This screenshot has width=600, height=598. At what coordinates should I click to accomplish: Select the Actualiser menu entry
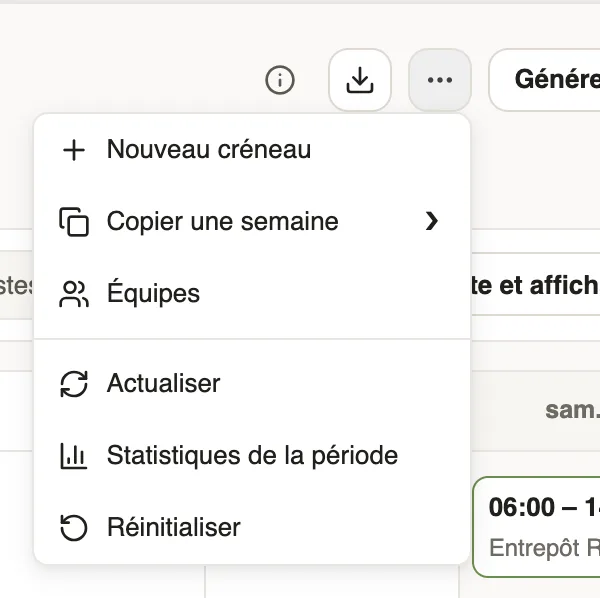[x=252, y=383]
